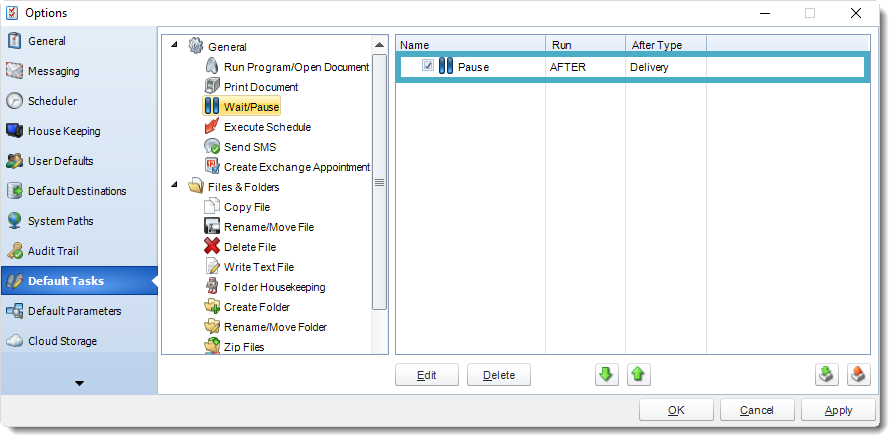Screen dimensions: 895x442
Task: Open the Default Parameters page
Action: 79,311
